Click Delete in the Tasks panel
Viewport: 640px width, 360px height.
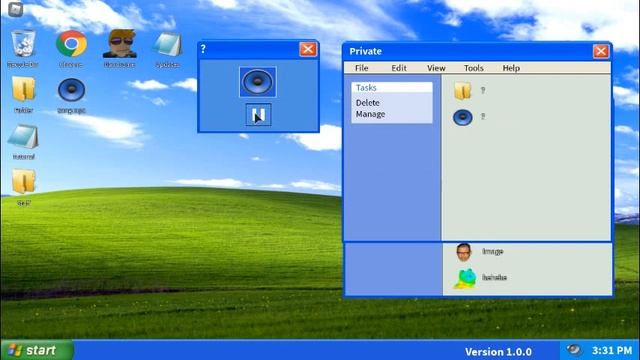367,103
